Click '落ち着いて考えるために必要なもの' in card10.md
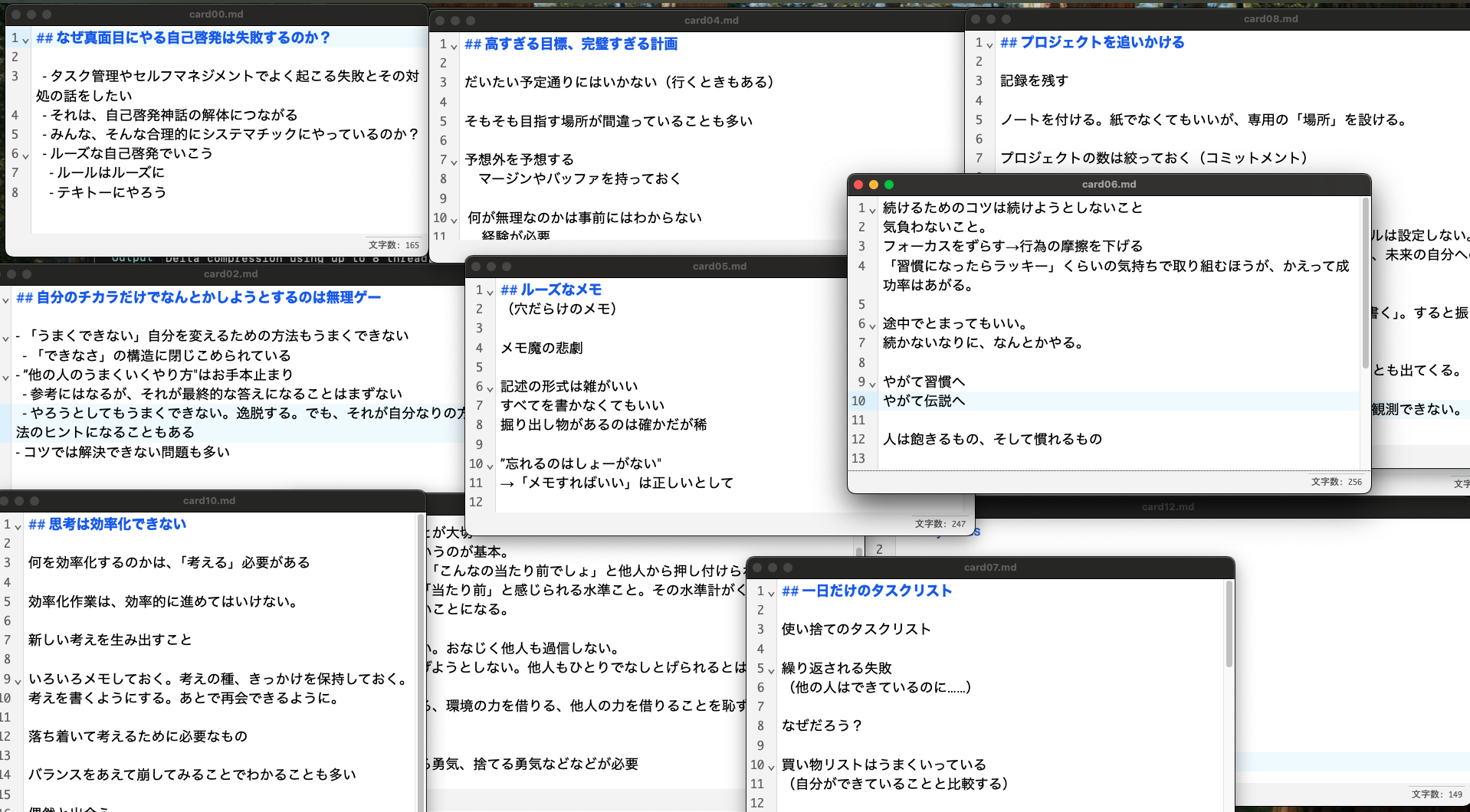The image size is (1470, 812). click(138, 736)
